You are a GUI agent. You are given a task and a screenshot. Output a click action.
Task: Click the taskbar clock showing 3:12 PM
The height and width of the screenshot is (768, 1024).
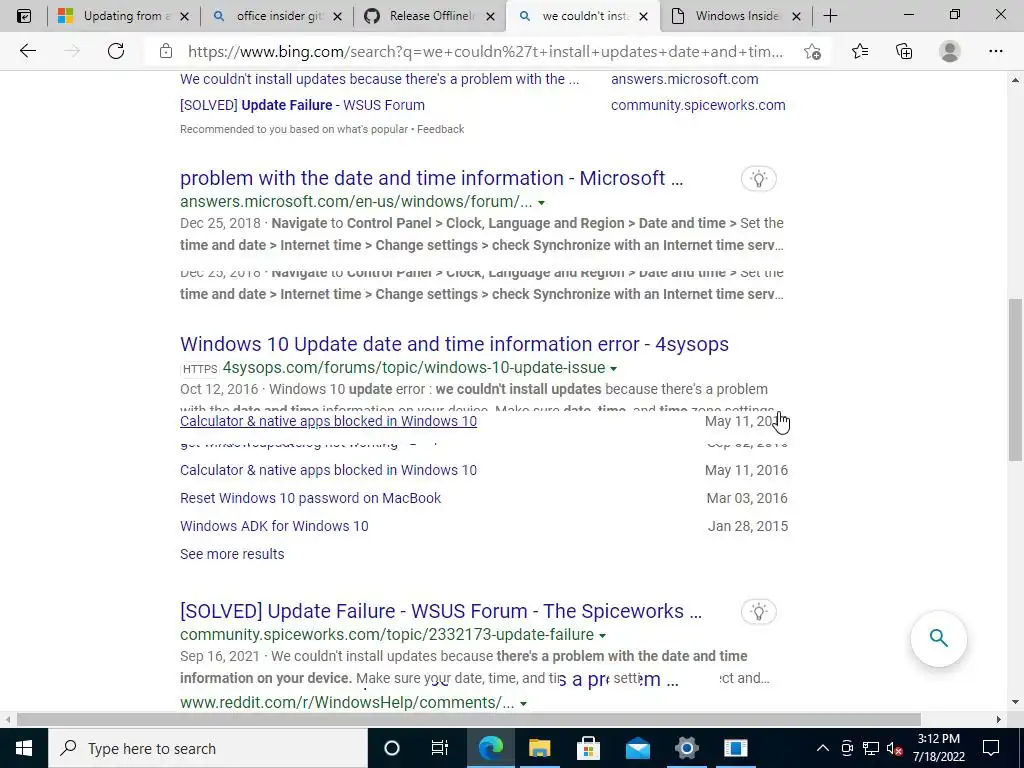(938, 748)
